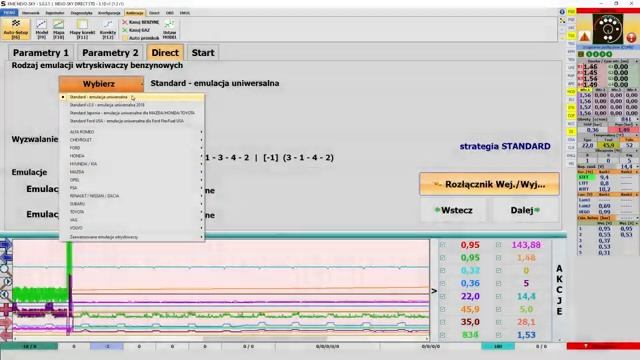Select the magnifier zoom chart tool
The width and height of the screenshot is (640, 360).
pyautogui.click(x=5, y=269)
